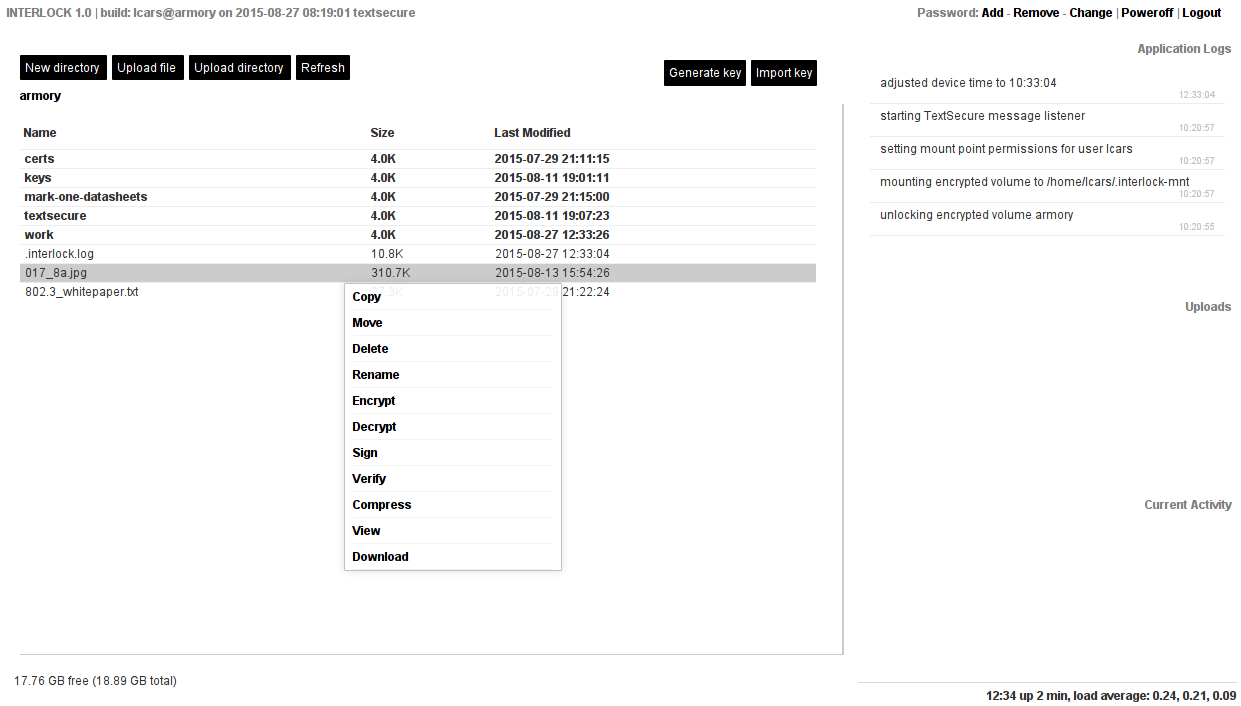Screen dimensions: 1241x706
Task: Select Decrypt in the context menu
Action: coord(374,426)
